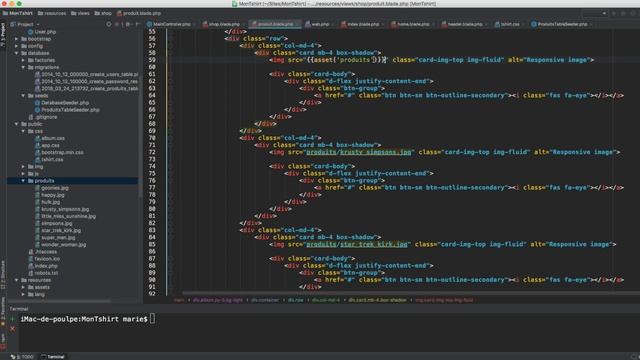The height and width of the screenshot is (360, 640).
Task: Expand the config folder
Action: (17, 46)
